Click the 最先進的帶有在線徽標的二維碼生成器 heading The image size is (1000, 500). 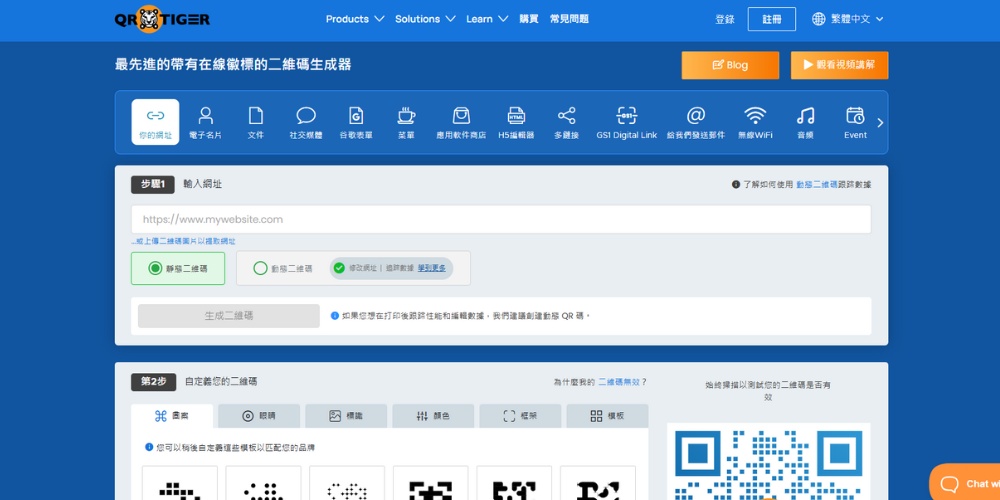click(x=233, y=64)
